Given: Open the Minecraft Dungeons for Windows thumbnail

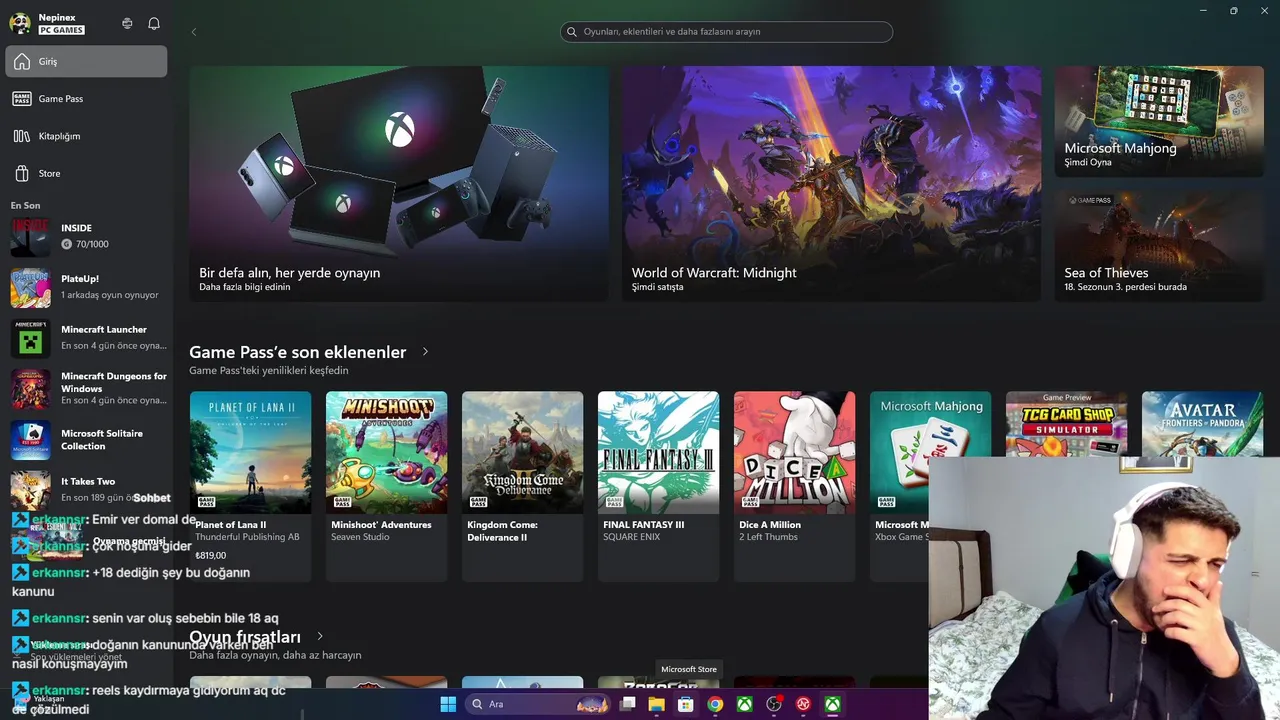Looking at the screenshot, I should [30, 388].
